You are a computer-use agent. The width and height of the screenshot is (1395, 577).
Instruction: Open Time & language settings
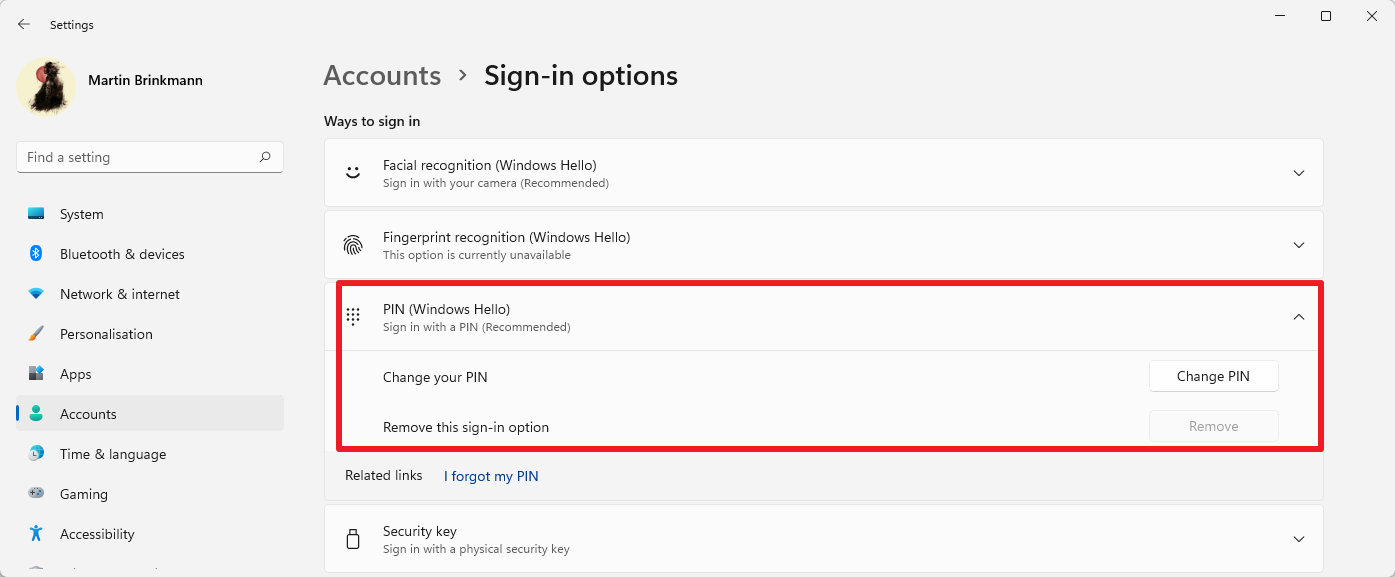pyautogui.click(x=112, y=454)
